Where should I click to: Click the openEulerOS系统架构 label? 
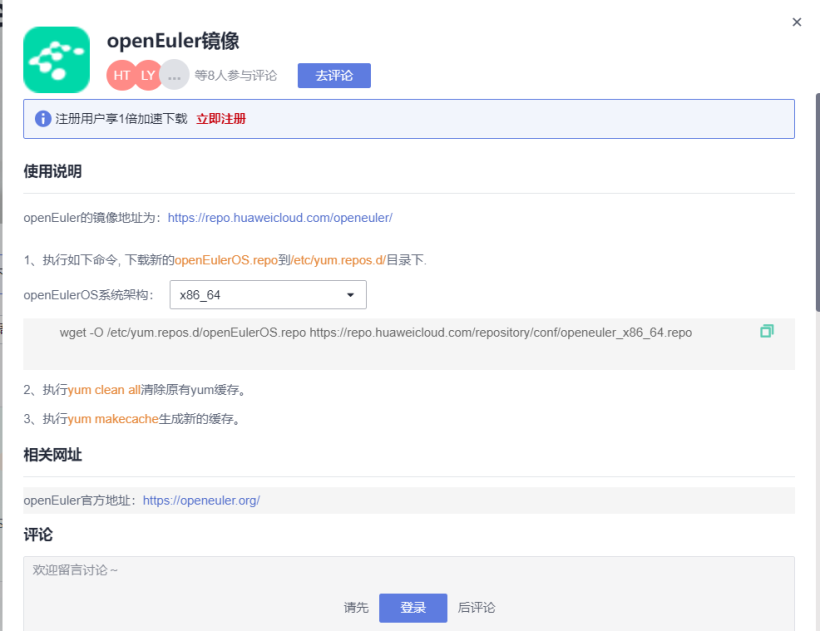(x=88, y=295)
